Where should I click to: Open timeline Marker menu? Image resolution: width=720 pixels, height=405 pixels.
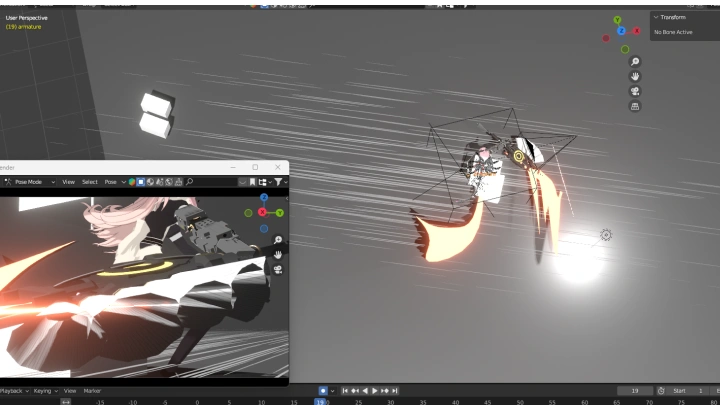92,391
